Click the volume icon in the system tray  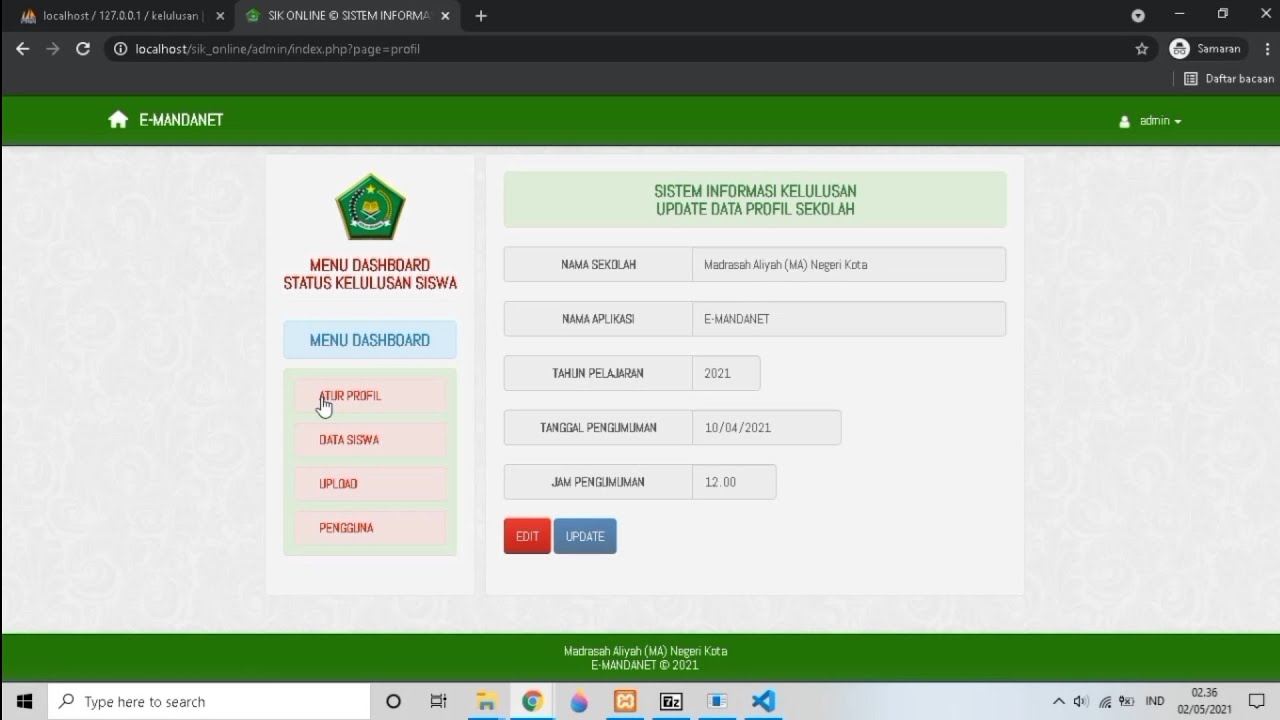(1080, 701)
